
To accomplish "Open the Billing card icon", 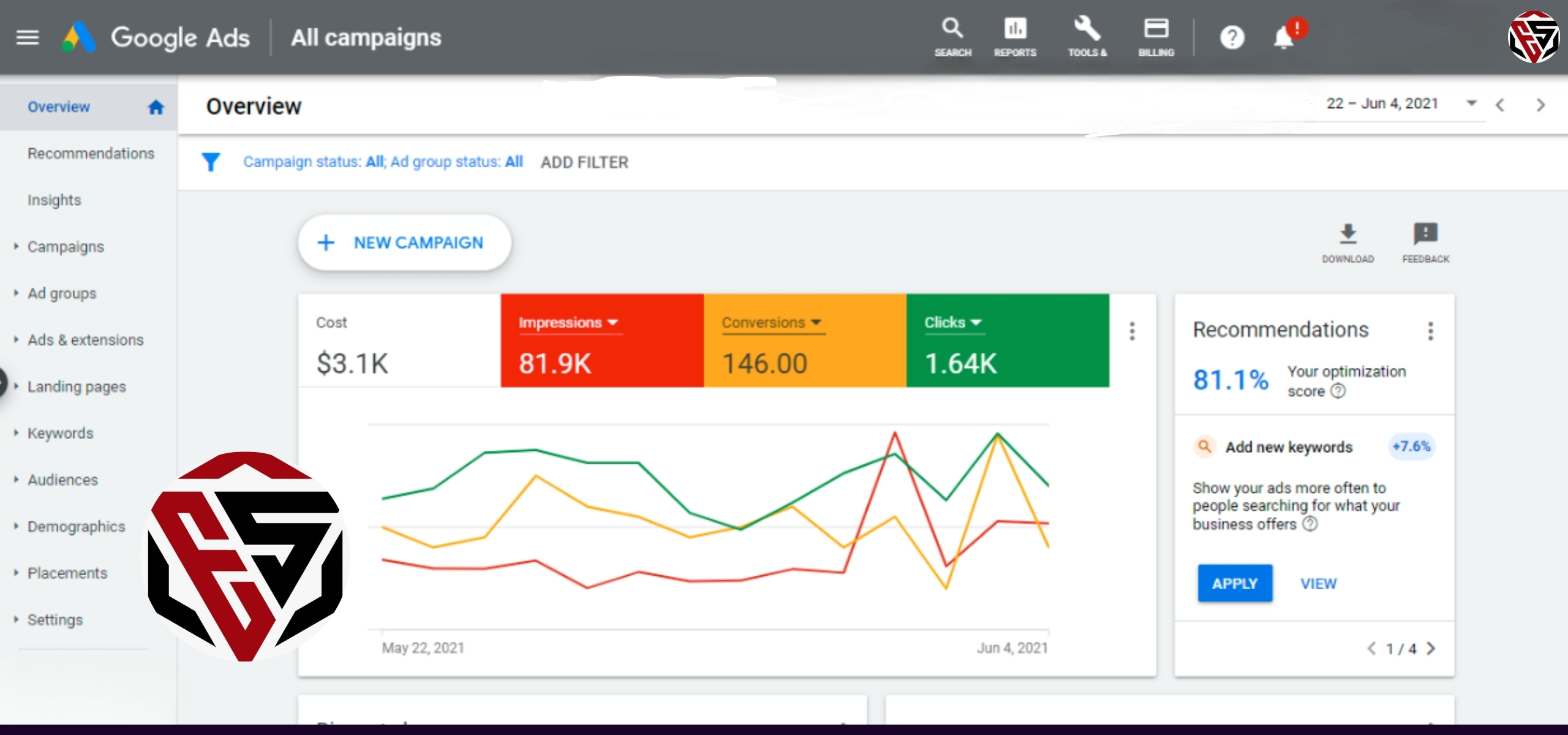I will [1156, 28].
